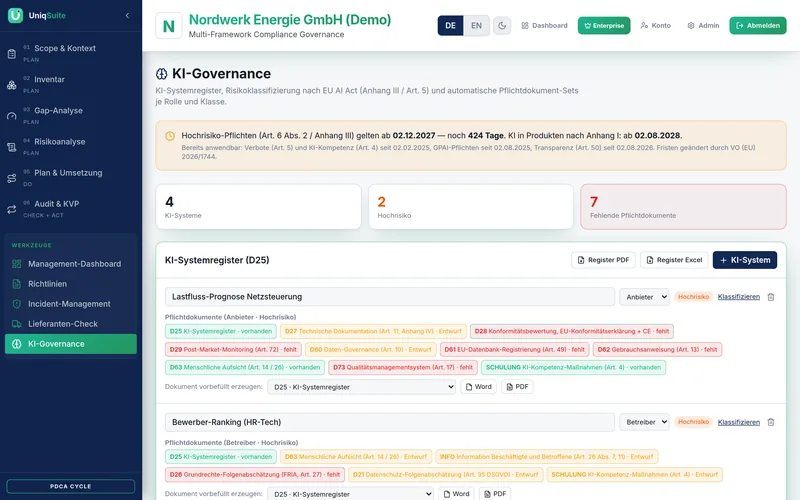The height and width of the screenshot is (500, 800).
Task: Click the Enterprise badge button
Action: (x=604, y=26)
